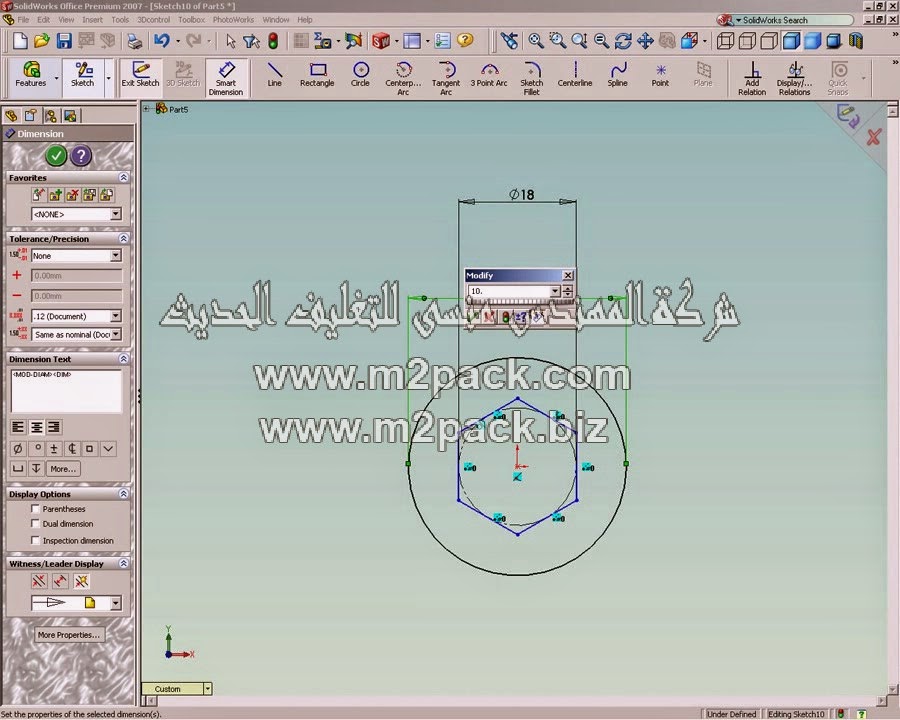Click the Smart Dimension tool
Screen dimensions: 900x720
coord(226,78)
